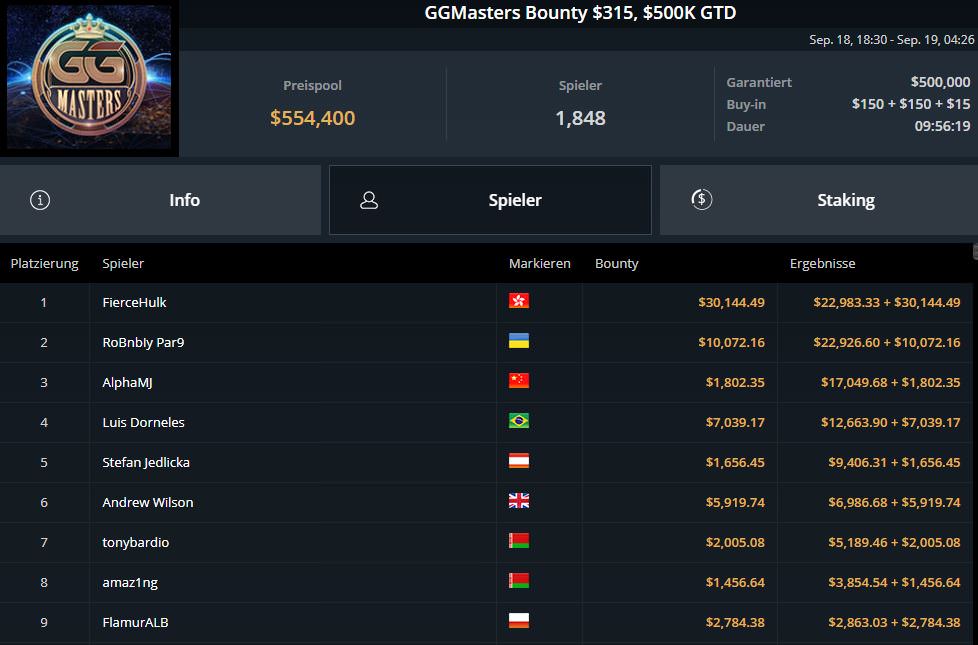Click result $5,189.46 + $2,005.08
The width and height of the screenshot is (978, 645).
pos(894,542)
